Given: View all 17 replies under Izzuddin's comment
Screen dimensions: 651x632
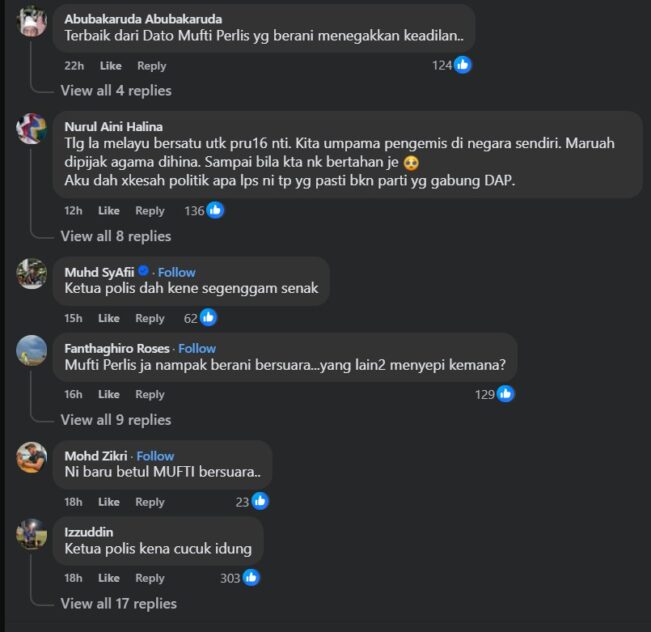Looking at the screenshot, I should coord(119,603).
